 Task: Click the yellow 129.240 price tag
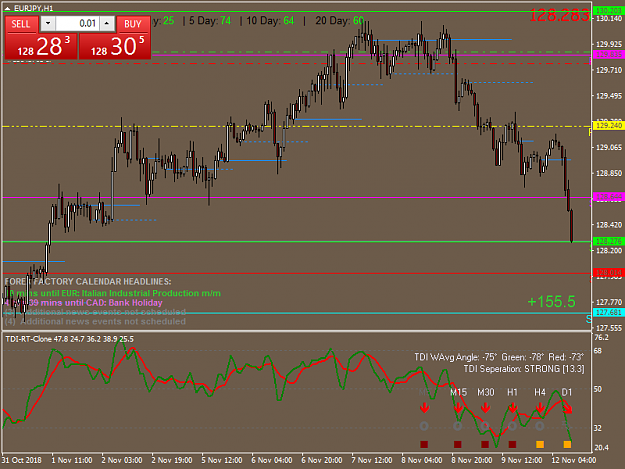[608, 126]
